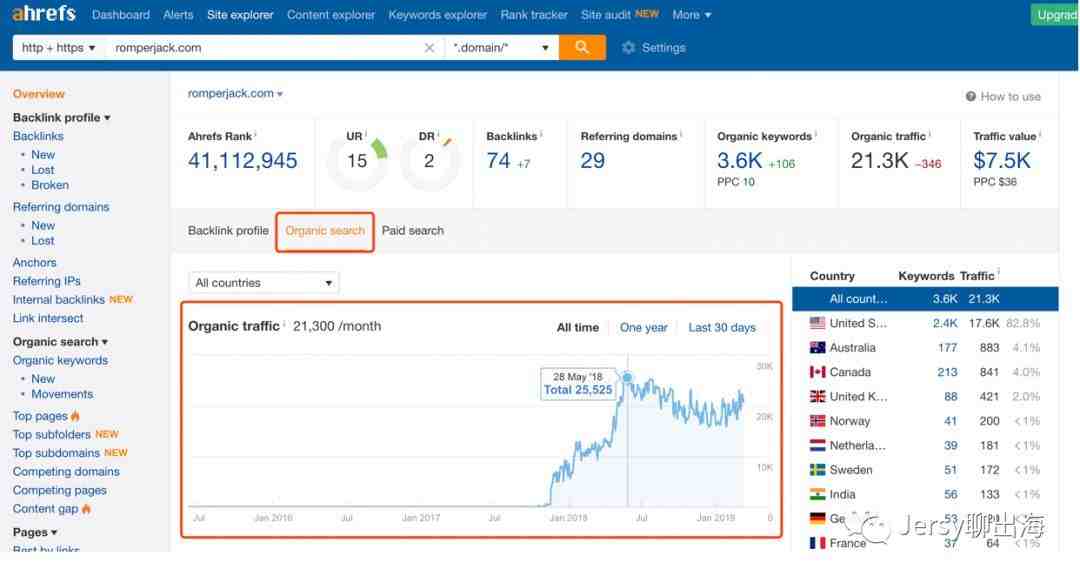Click the flame icon beside Content gap
Viewport: 1080px width, 576px height.
point(86,508)
